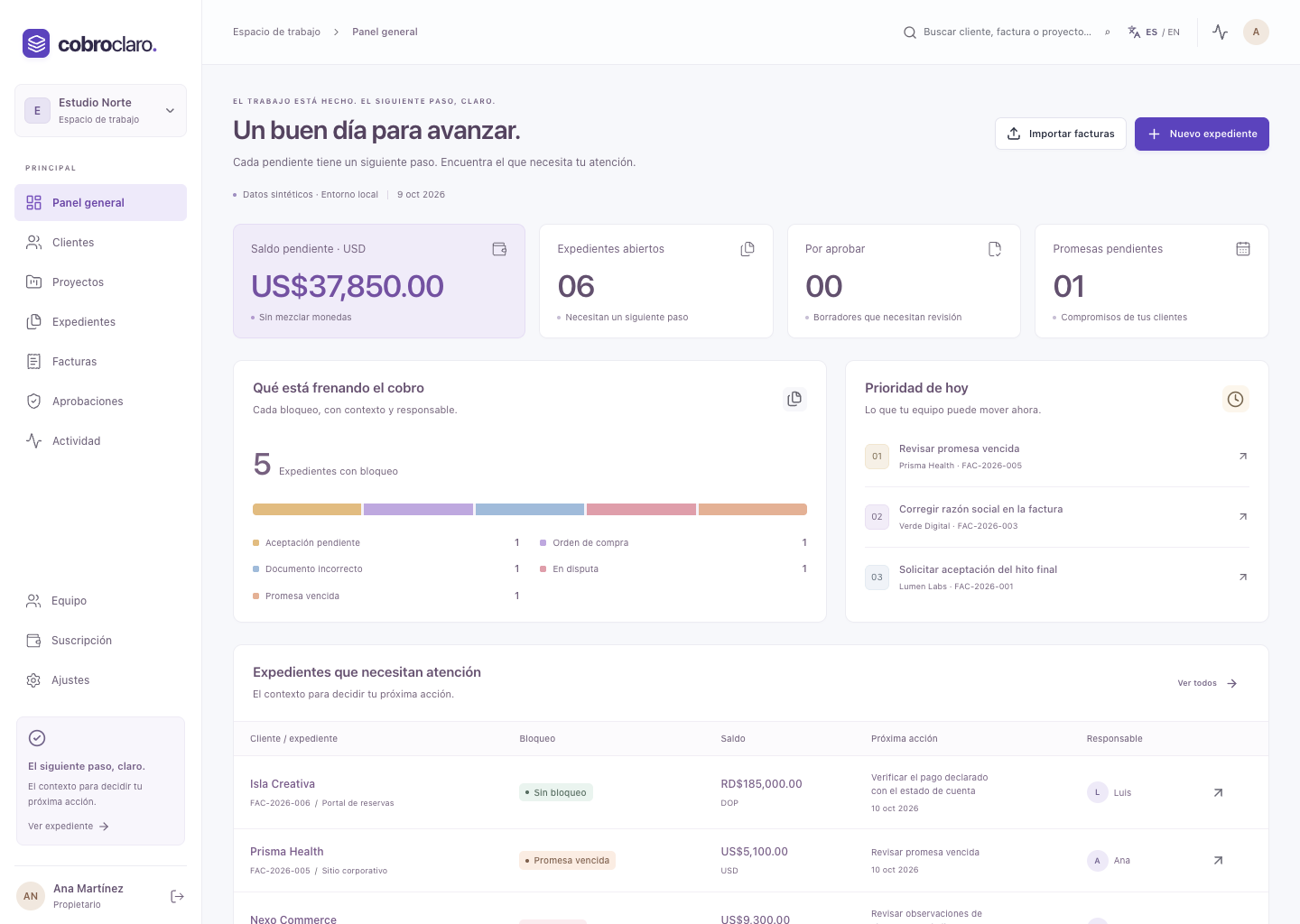Open Facturas section
Screen dimensions: 1300x924
(100, 362)
